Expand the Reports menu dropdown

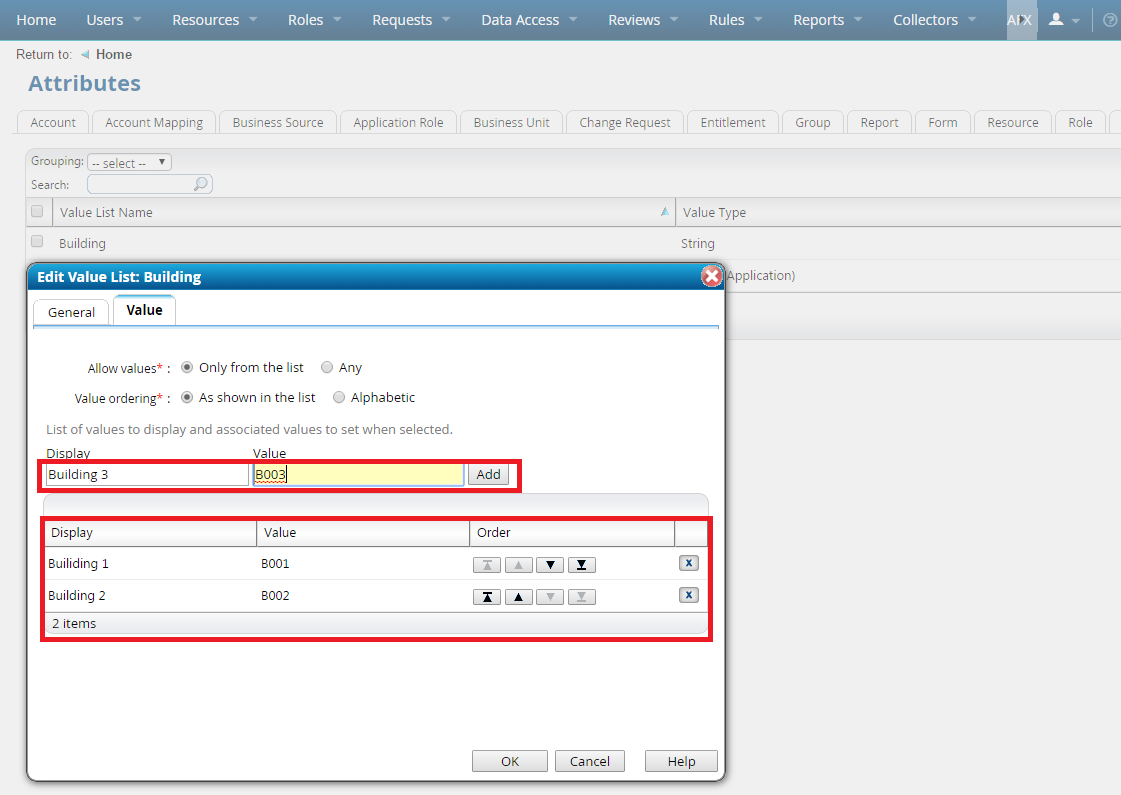(827, 20)
